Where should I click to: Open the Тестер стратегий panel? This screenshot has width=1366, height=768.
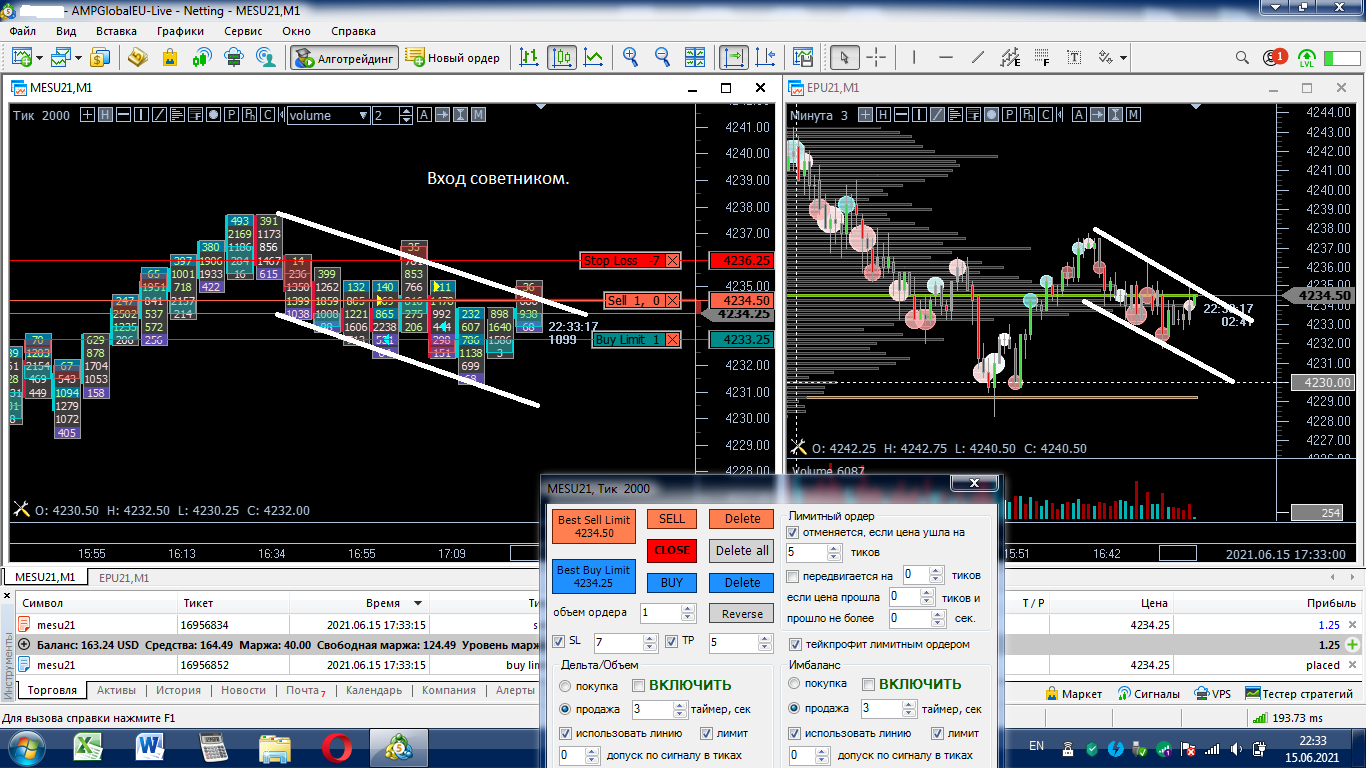click(1299, 693)
